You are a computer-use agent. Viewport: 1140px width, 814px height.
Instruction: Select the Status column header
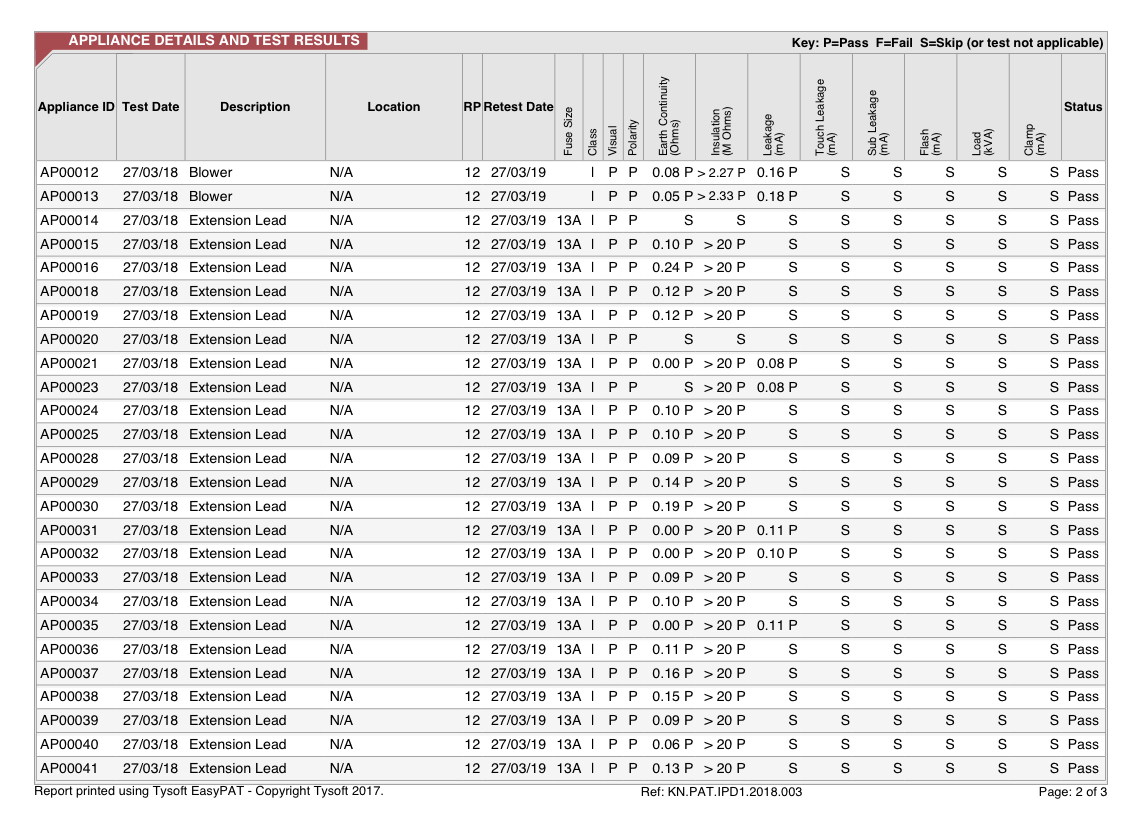coord(1083,107)
